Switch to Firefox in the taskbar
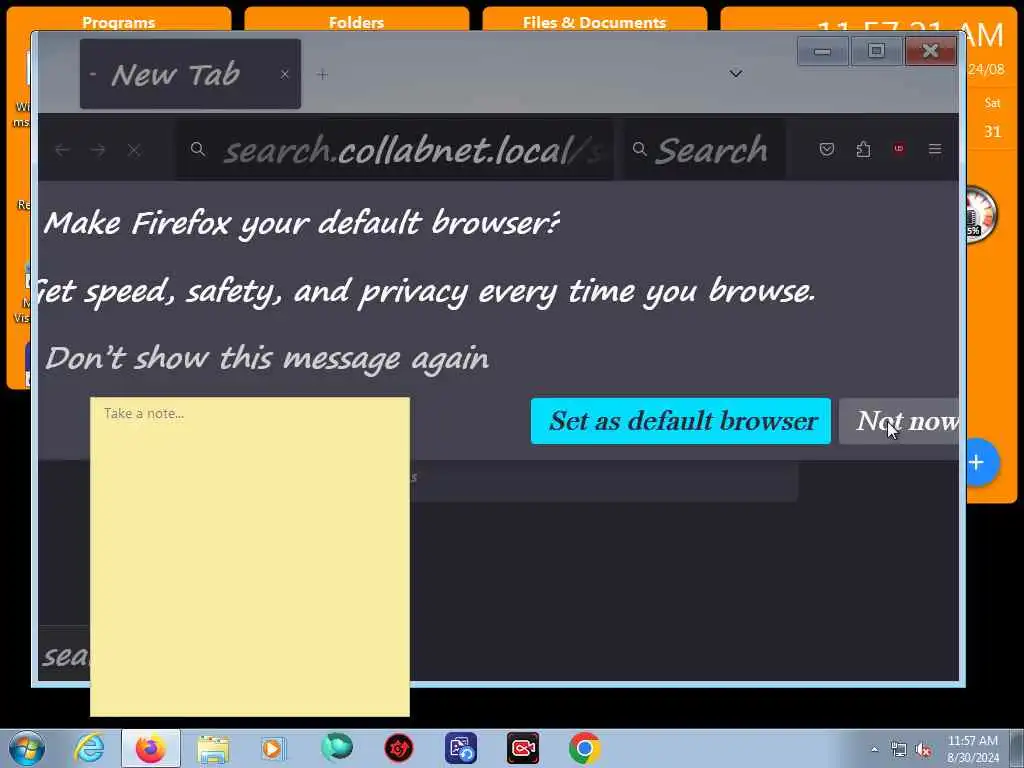 [150, 748]
